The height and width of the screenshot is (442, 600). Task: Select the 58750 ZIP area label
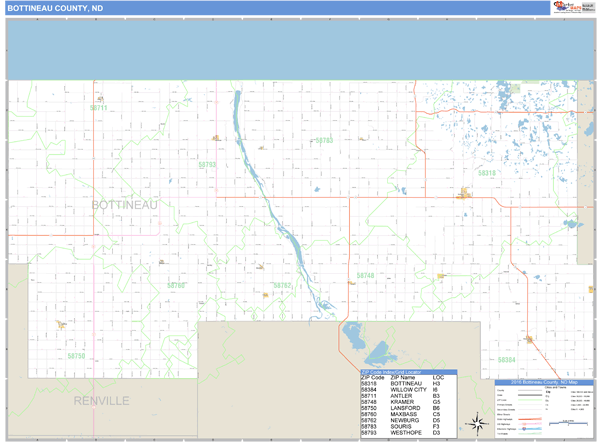(77, 355)
